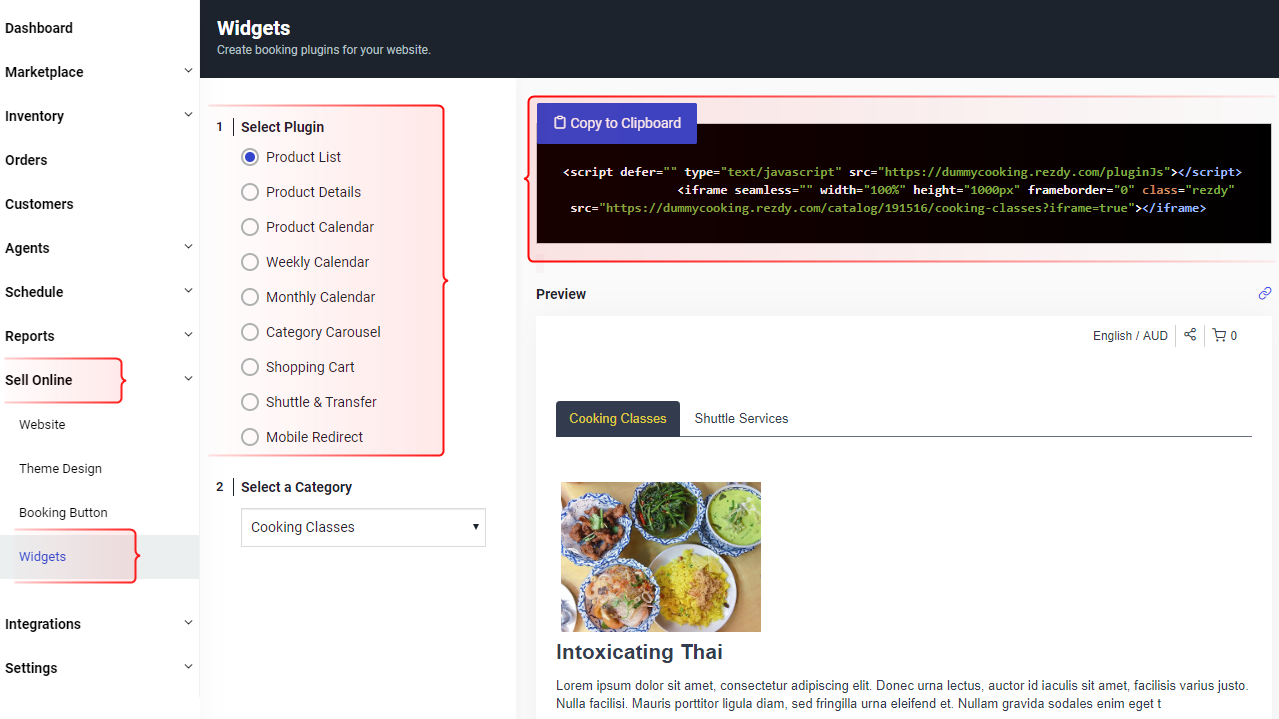1279x719 pixels.
Task: Click the Settings sidebar label
Action: click(x=31, y=668)
